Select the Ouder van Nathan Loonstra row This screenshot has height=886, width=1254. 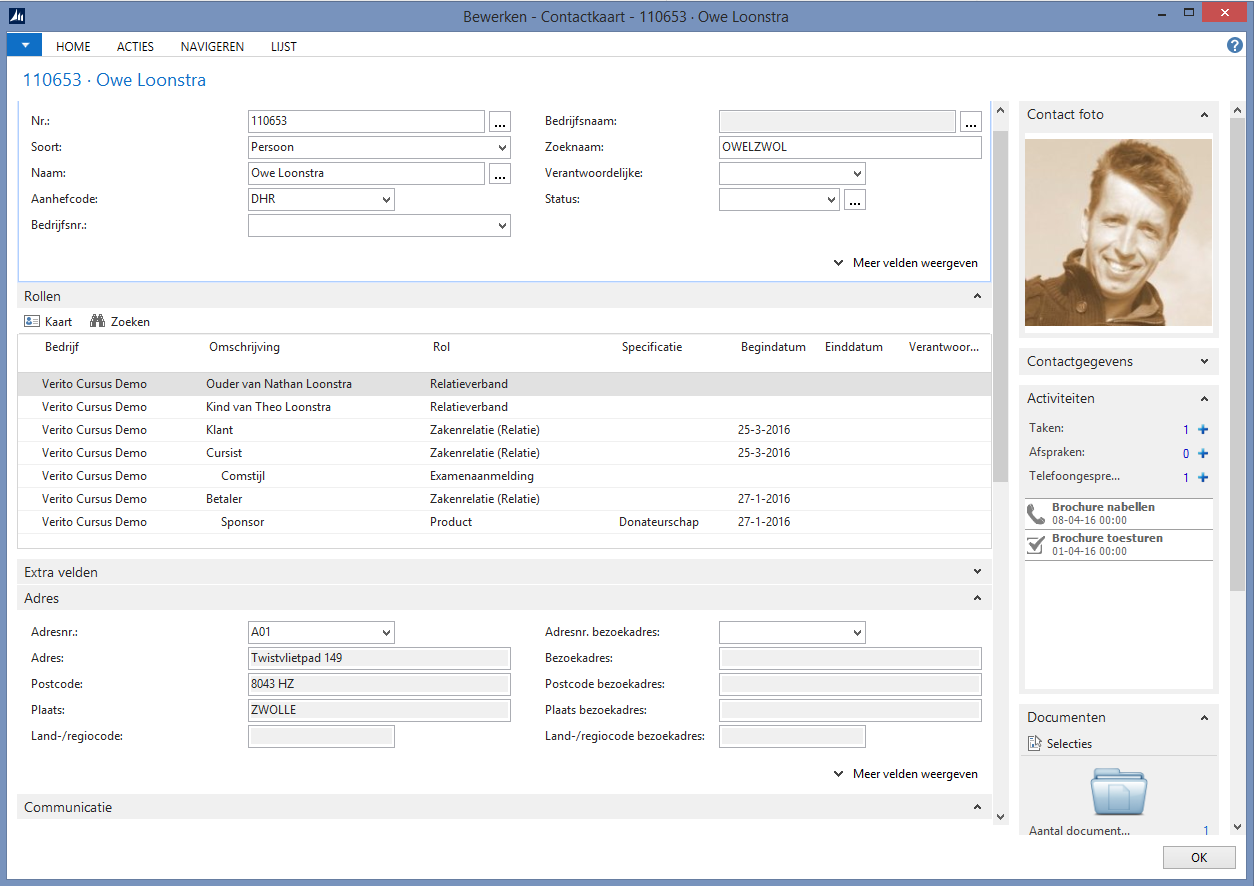click(x=505, y=384)
